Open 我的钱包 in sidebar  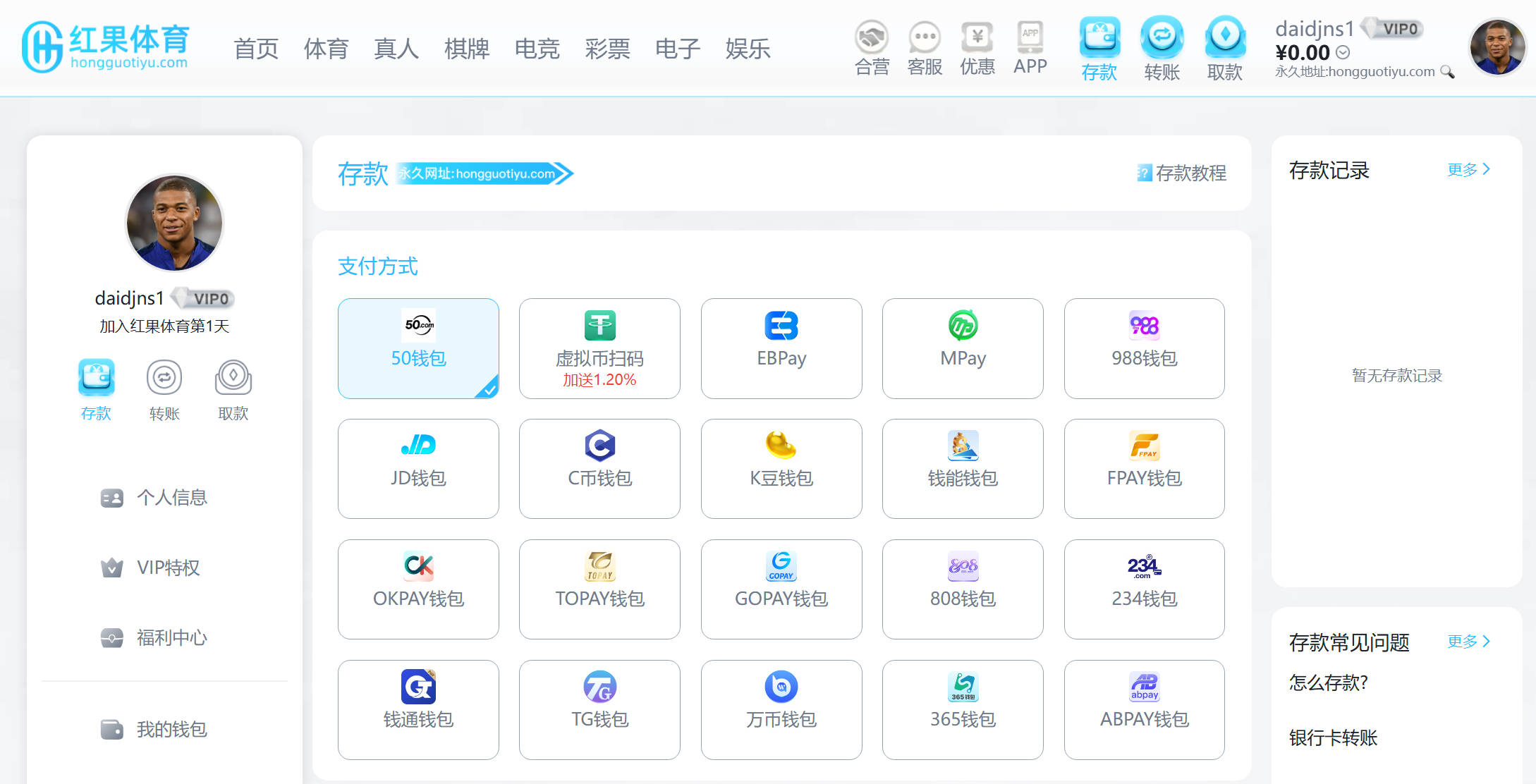(x=154, y=729)
